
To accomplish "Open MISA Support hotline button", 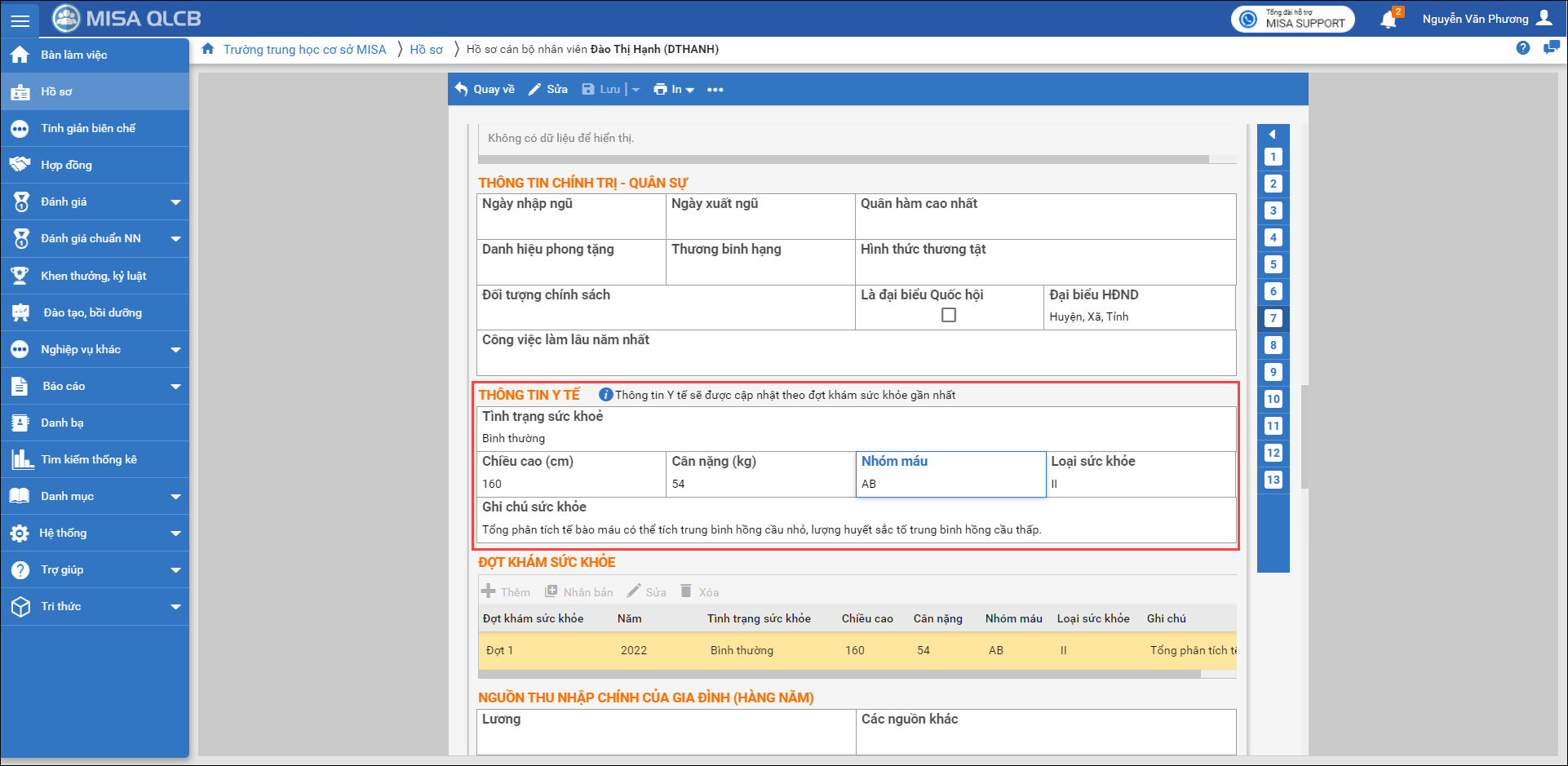I will pos(1292,19).
